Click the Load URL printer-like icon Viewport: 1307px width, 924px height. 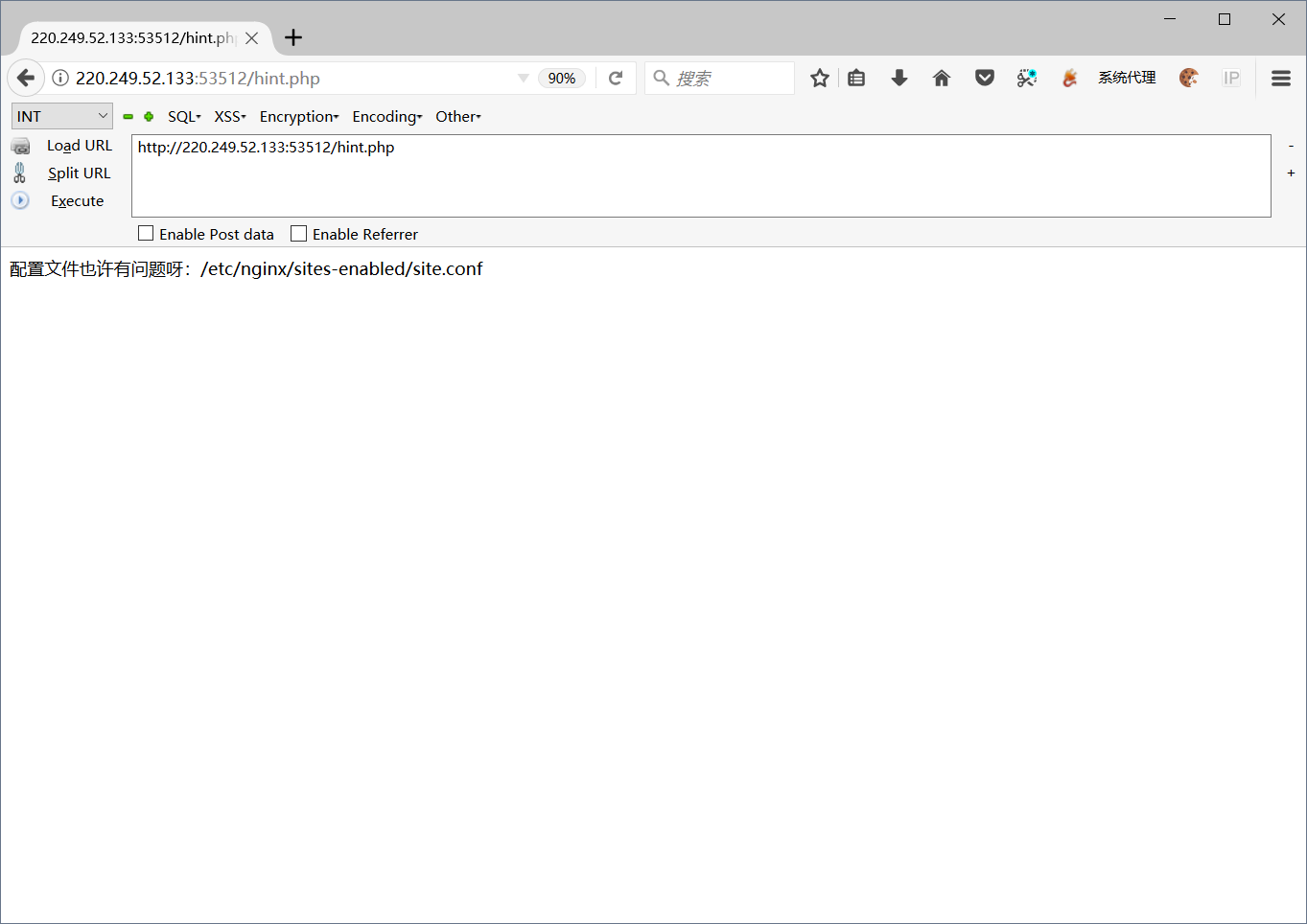(20, 145)
